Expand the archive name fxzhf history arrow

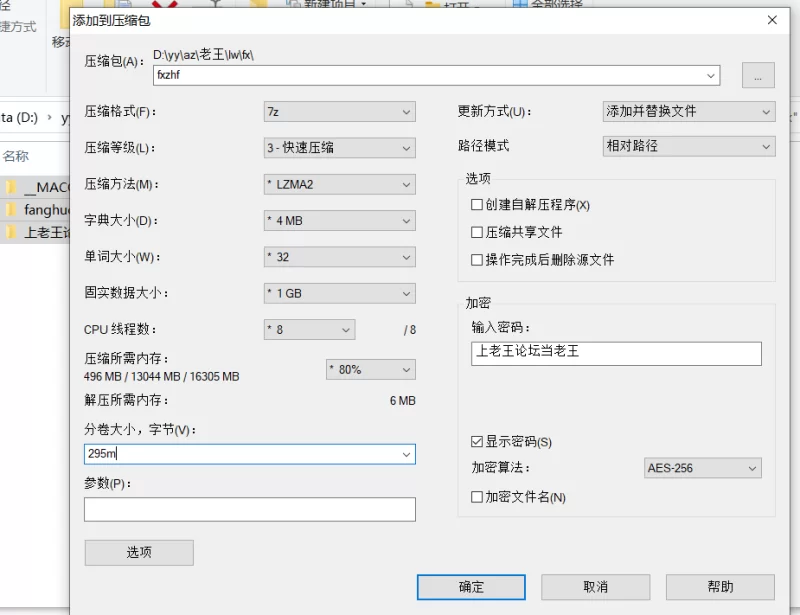pos(711,76)
